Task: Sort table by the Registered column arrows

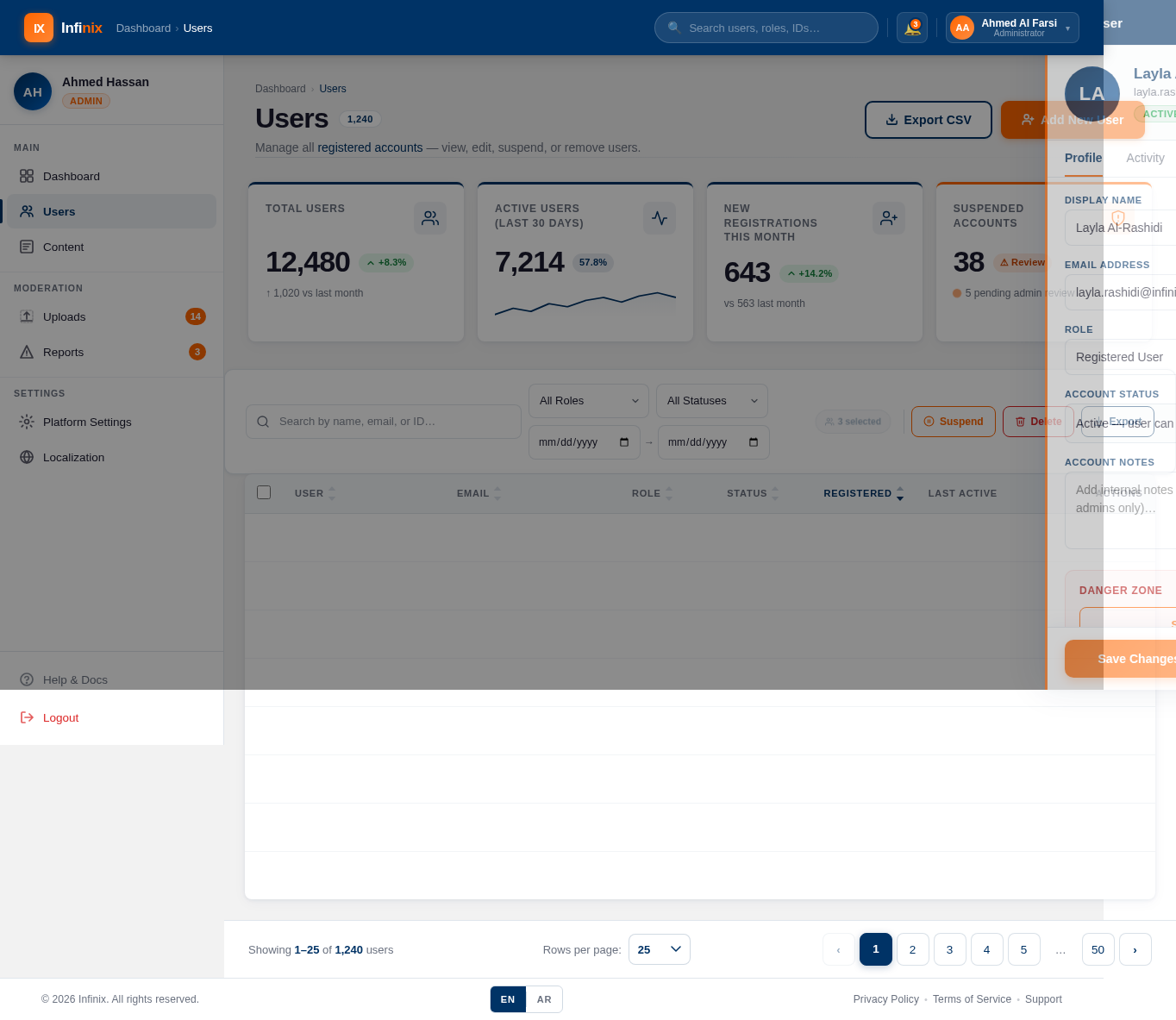Action: click(900, 493)
